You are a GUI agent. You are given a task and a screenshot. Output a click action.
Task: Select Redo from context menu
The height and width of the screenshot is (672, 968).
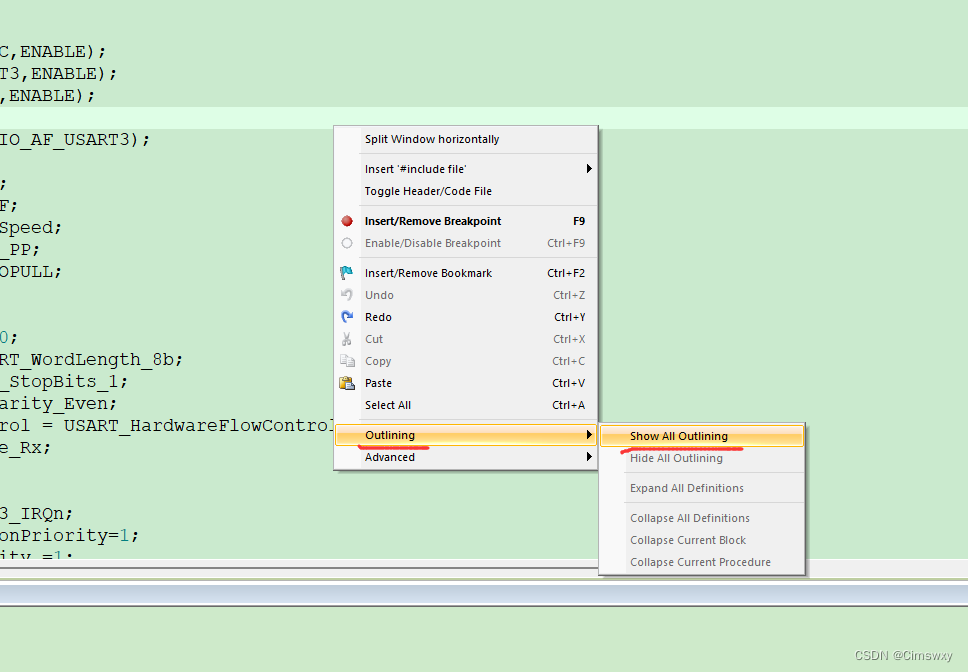pyautogui.click(x=466, y=317)
